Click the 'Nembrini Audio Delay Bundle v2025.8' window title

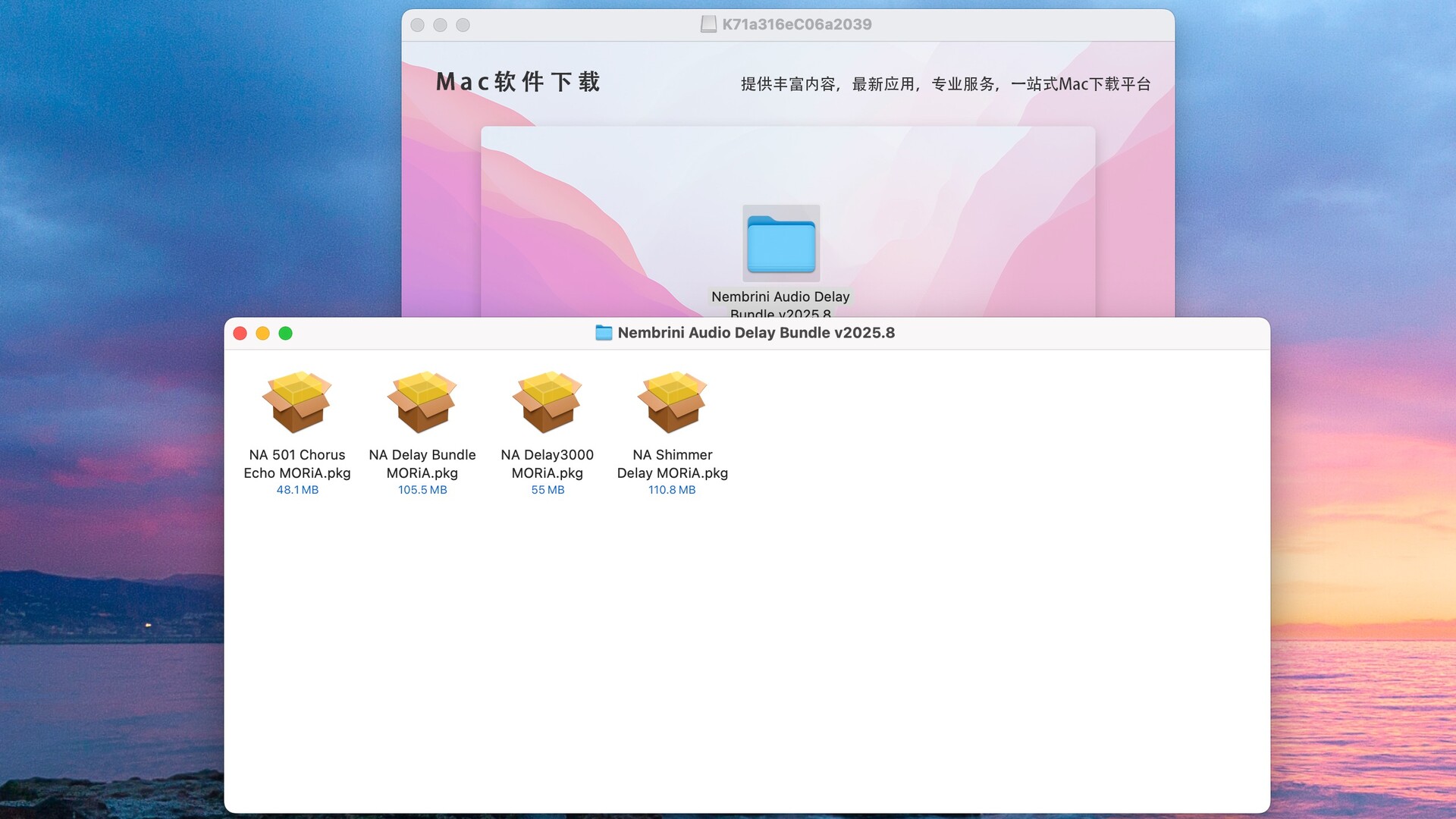coord(756,333)
